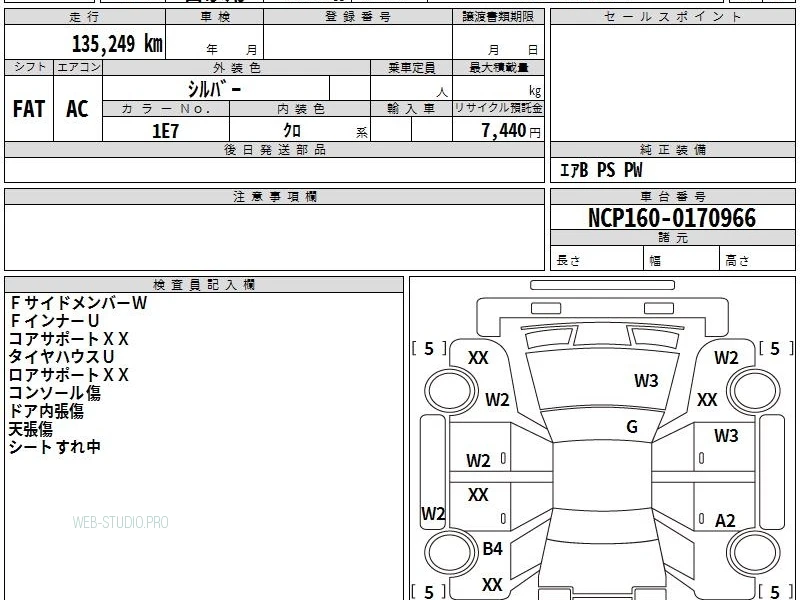Select the FAT shift value
800x600 pixels.
tap(29, 109)
